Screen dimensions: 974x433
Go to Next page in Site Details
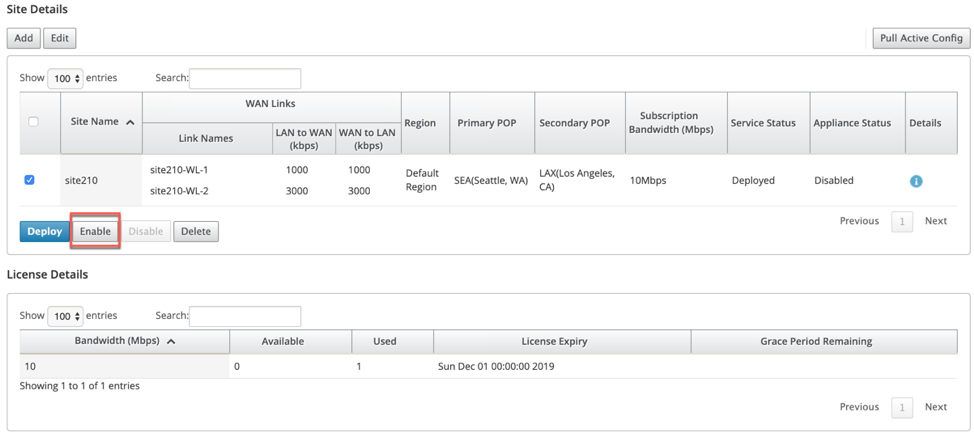pos(935,221)
